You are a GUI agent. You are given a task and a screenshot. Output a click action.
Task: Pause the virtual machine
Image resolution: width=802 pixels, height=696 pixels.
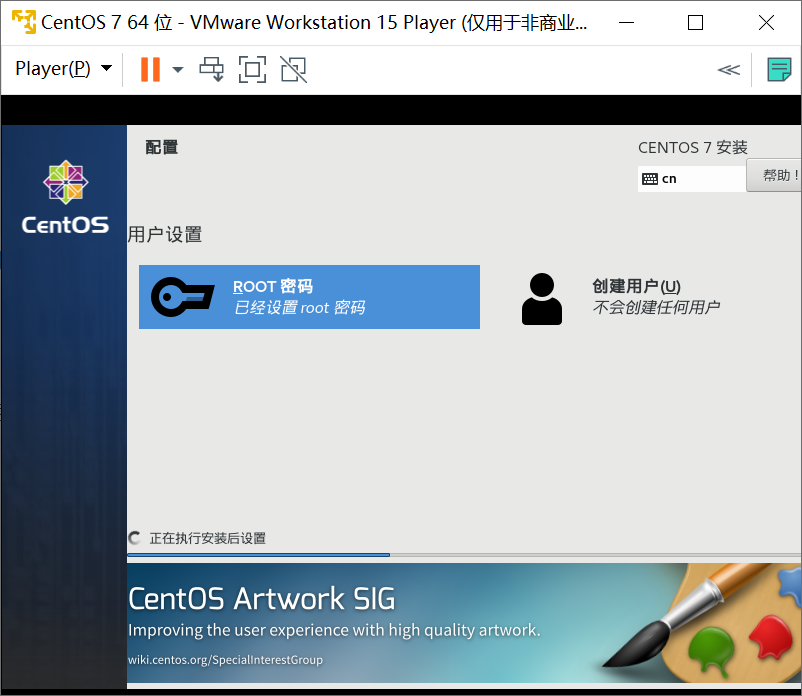click(150, 69)
